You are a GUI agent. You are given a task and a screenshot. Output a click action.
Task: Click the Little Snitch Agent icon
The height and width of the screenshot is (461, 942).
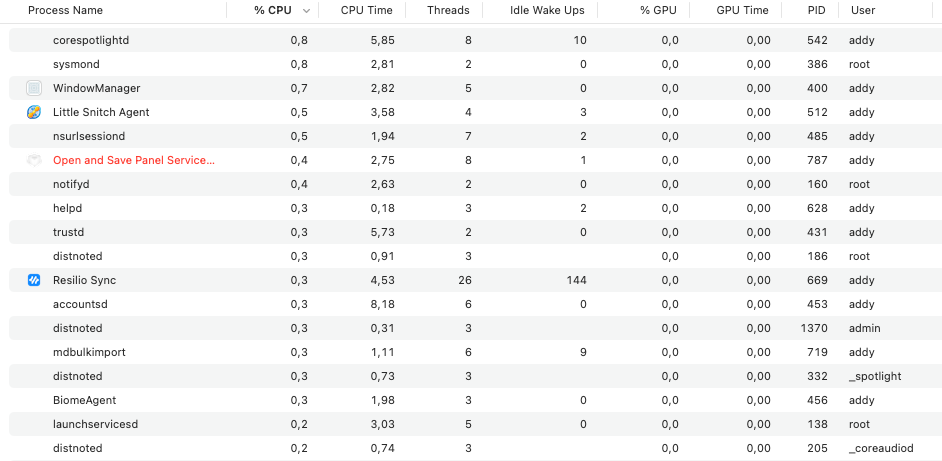34,112
